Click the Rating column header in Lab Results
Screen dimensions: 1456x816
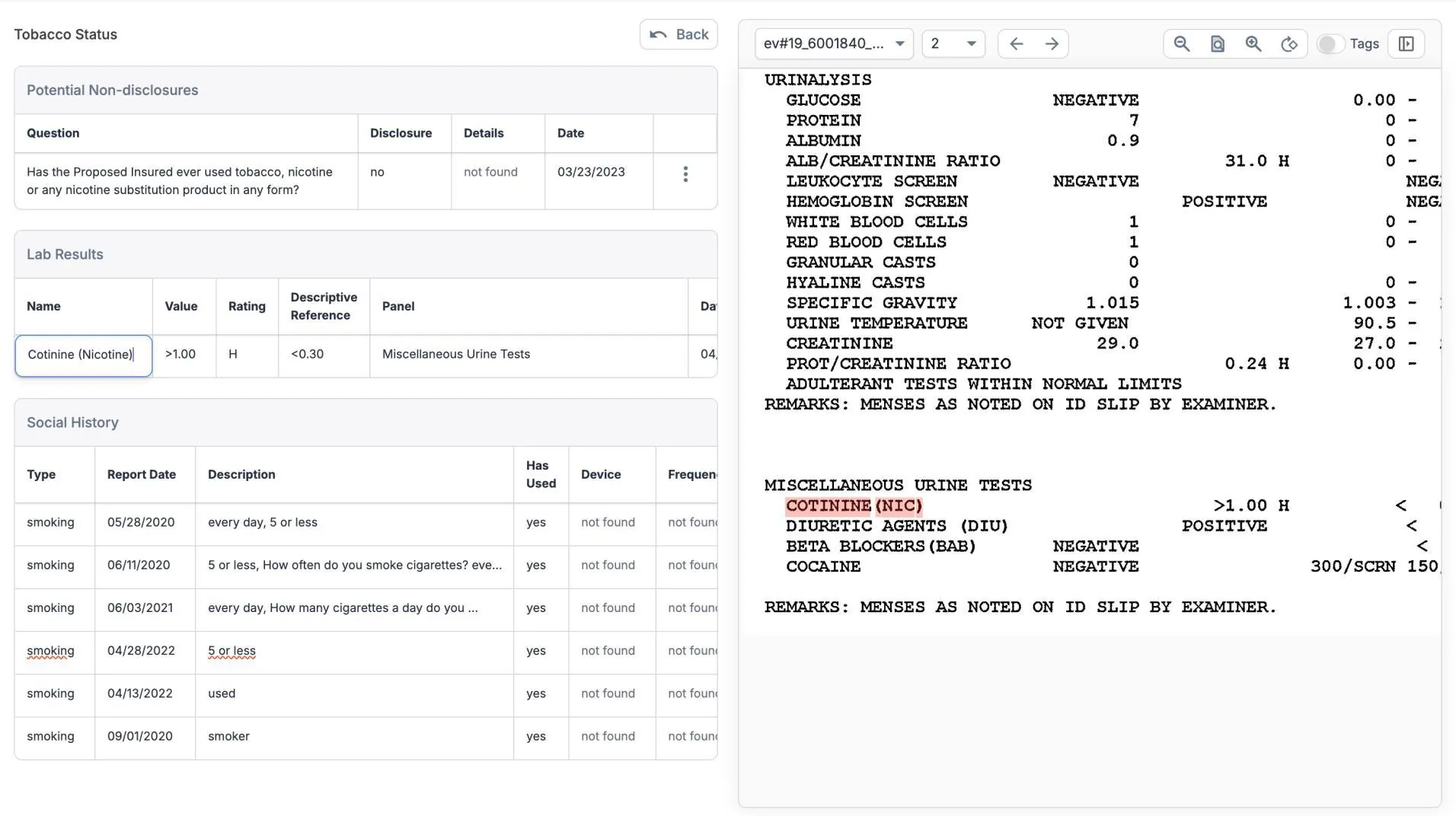(x=247, y=306)
